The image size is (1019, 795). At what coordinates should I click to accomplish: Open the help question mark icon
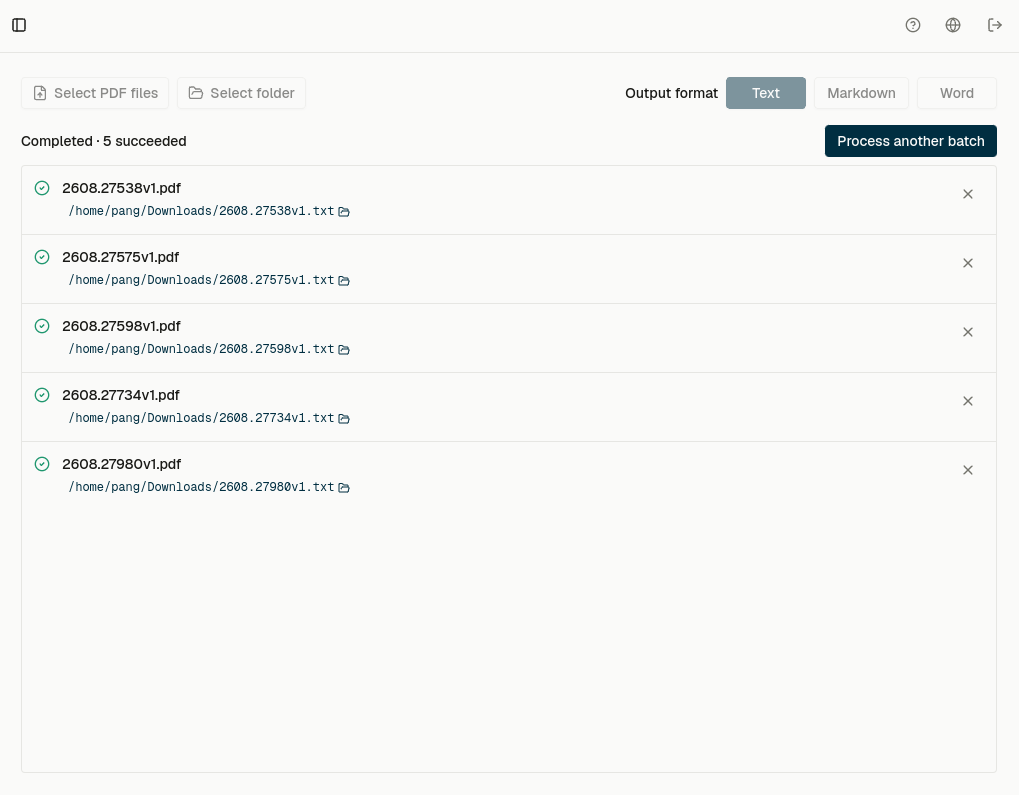tap(912, 25)
